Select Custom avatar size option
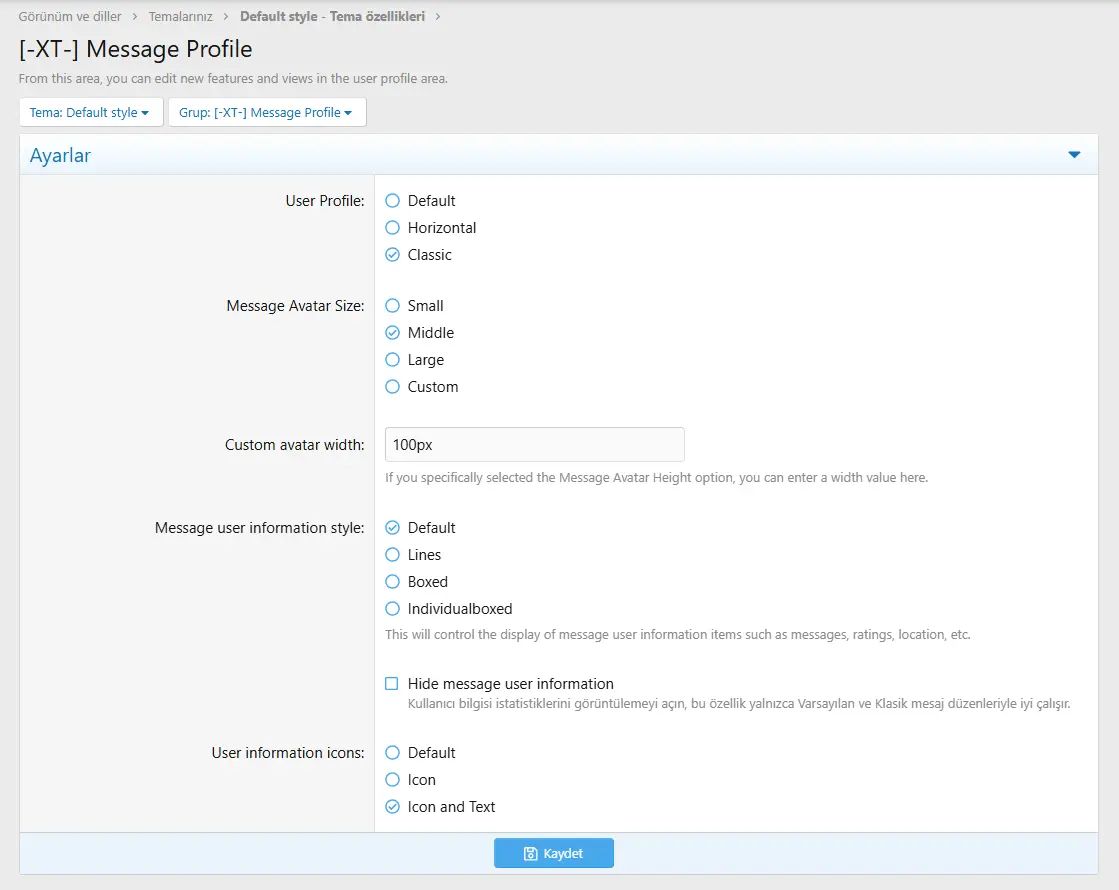 [393, 387]
